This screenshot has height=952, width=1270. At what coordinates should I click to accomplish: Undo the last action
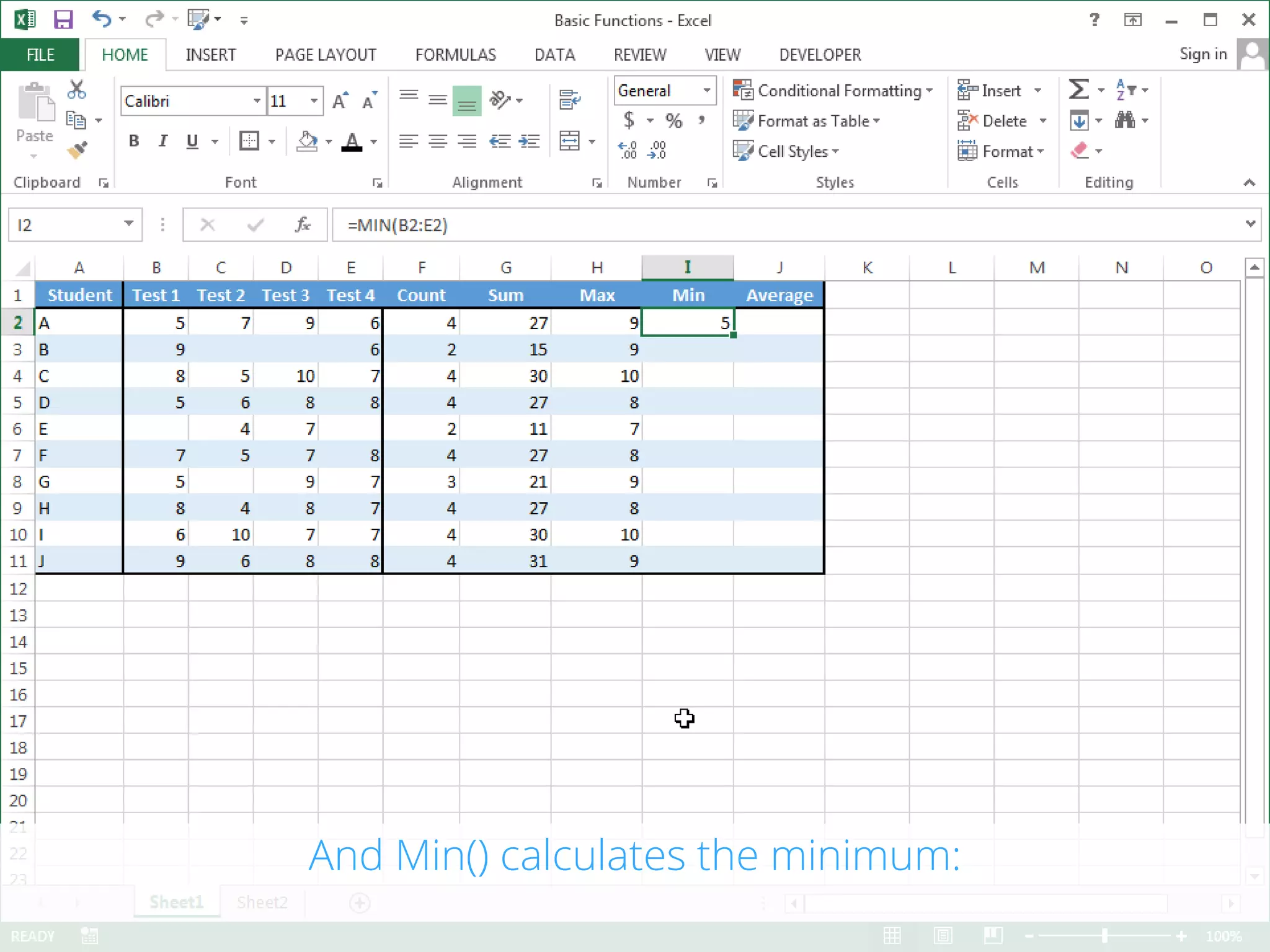tap(102, 20)
